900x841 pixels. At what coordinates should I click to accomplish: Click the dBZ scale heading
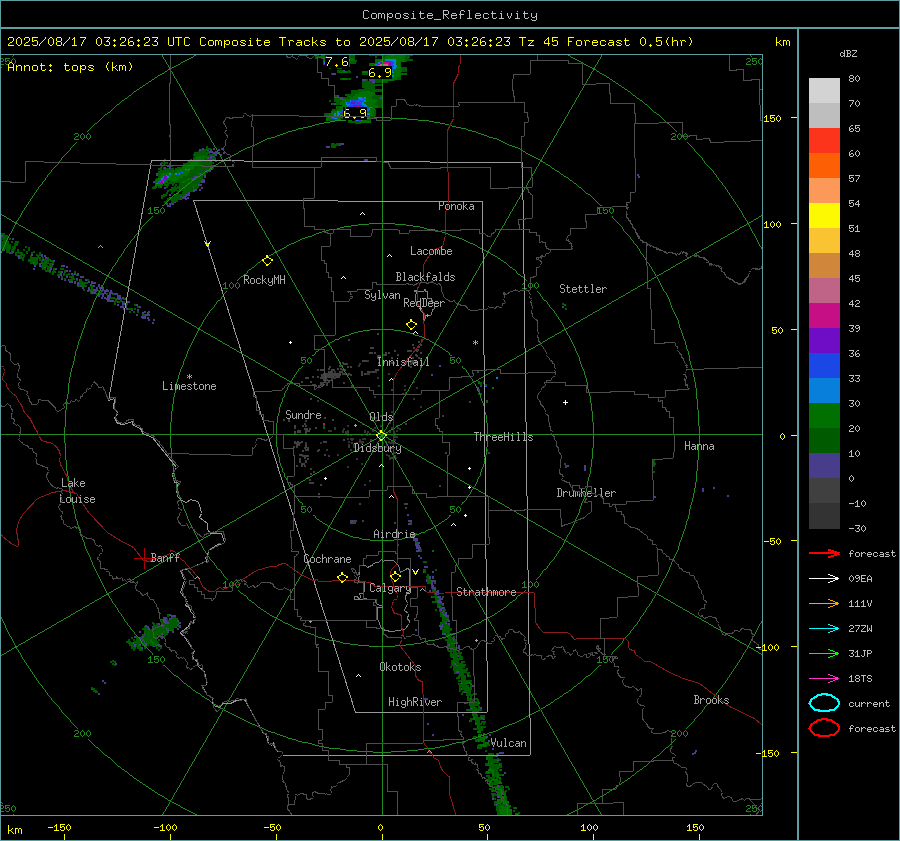848,53
